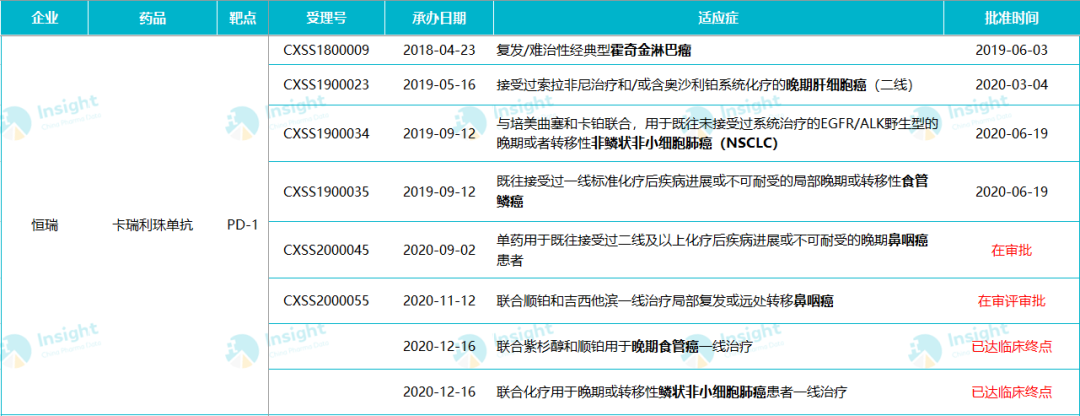Click the 联合化疗用于晚期或转移性 indication
The width and height of the screenshot is (1080, 416).
click(672, 393)
